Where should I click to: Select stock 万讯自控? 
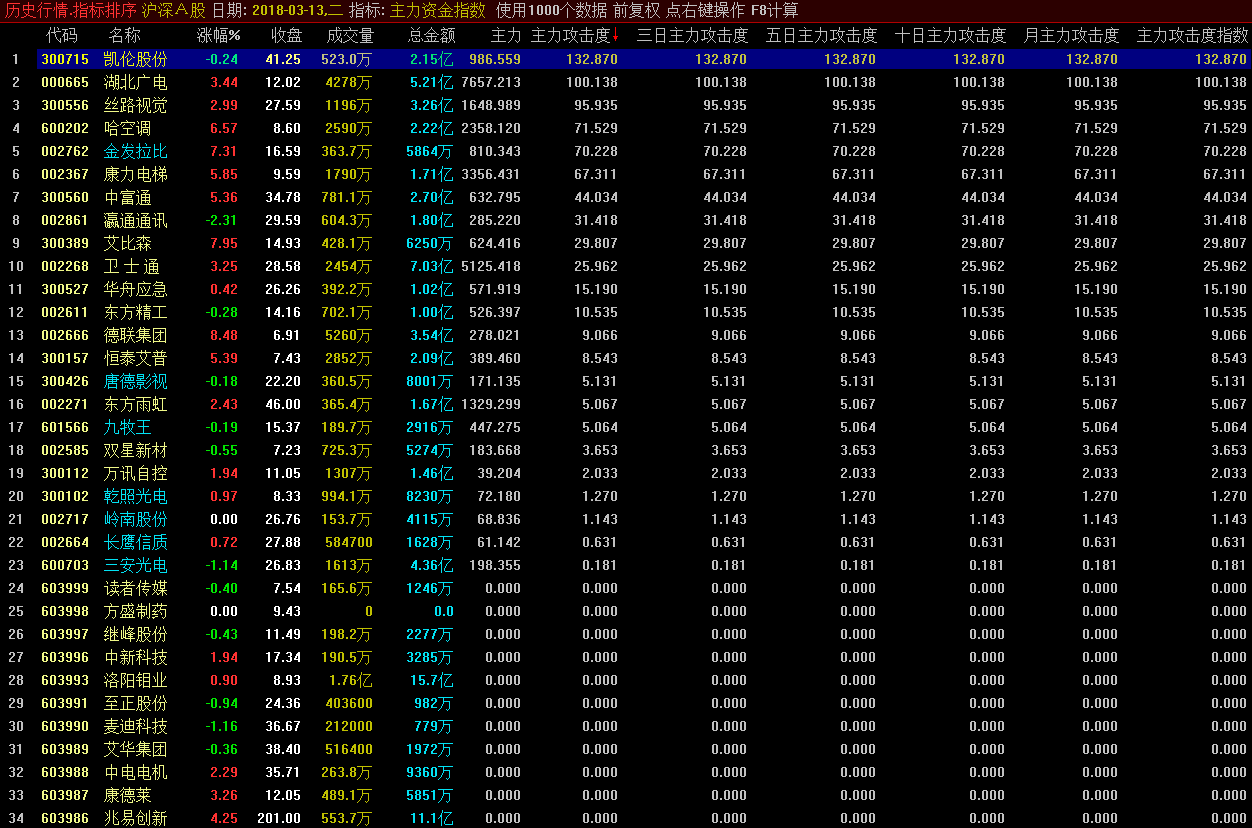136,473
